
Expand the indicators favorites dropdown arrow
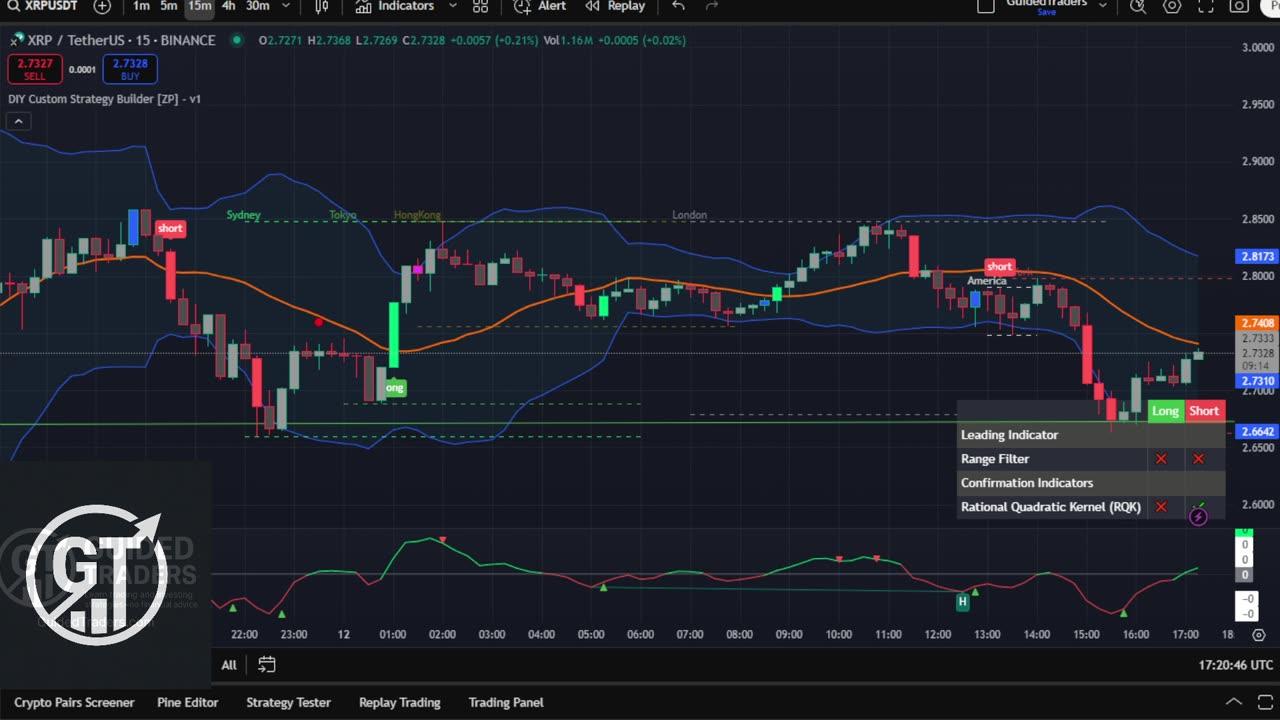[452, 6]
